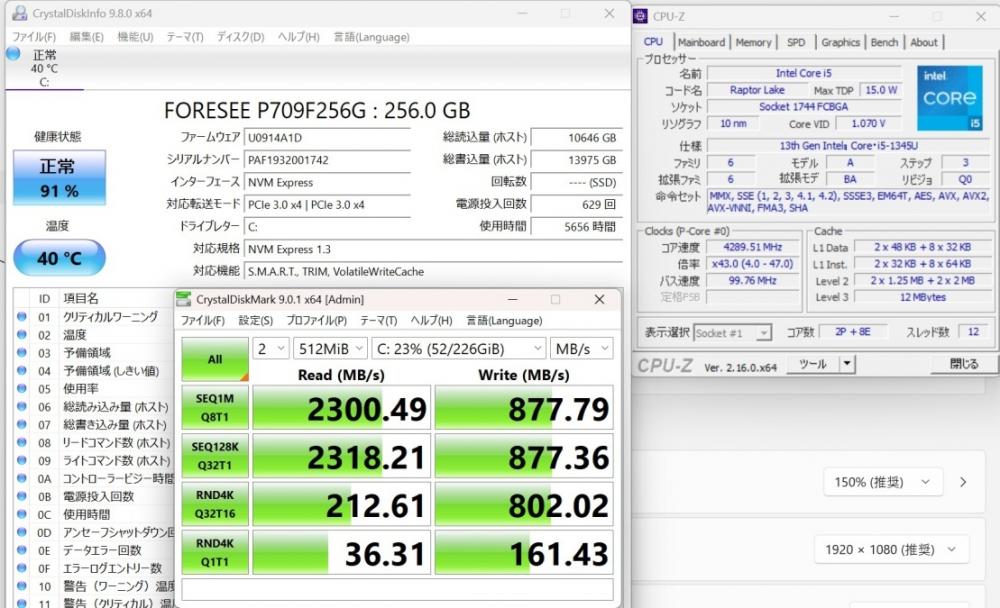Open プロファイル(P) menu in CrystalDiskMark
Viewport: 1000px width, 608px height.
click(x=316, y=320)
